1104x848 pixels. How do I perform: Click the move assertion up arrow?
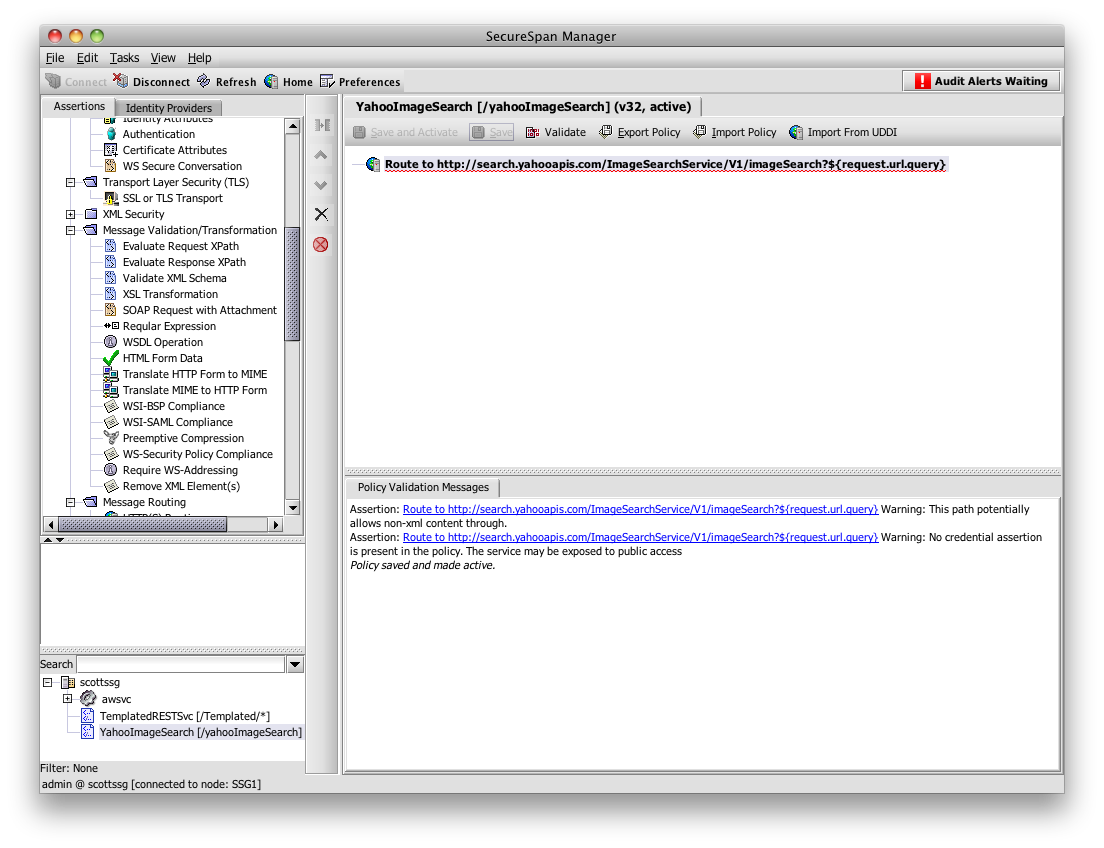321,155
